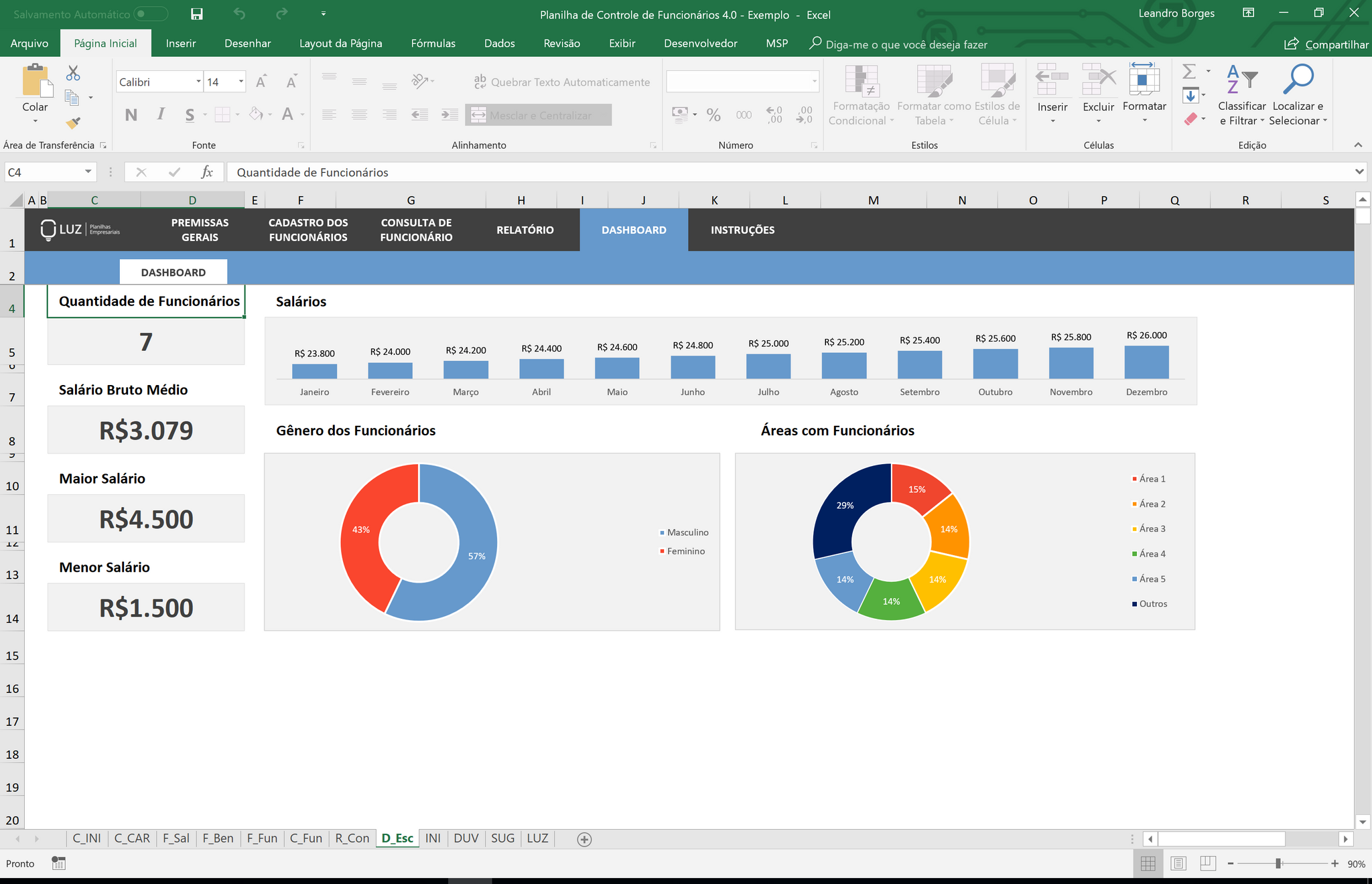
Task: Click the AutoSum sigma icon
Action: pyautogui.click(x=1189, y=72)
